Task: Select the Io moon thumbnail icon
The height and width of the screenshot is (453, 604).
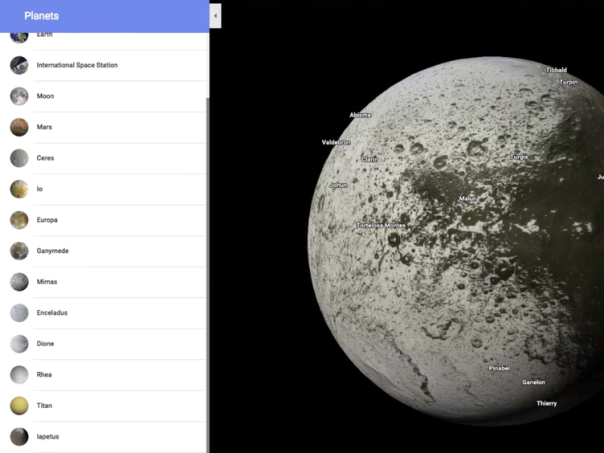Action: click(x=19, y=189)
